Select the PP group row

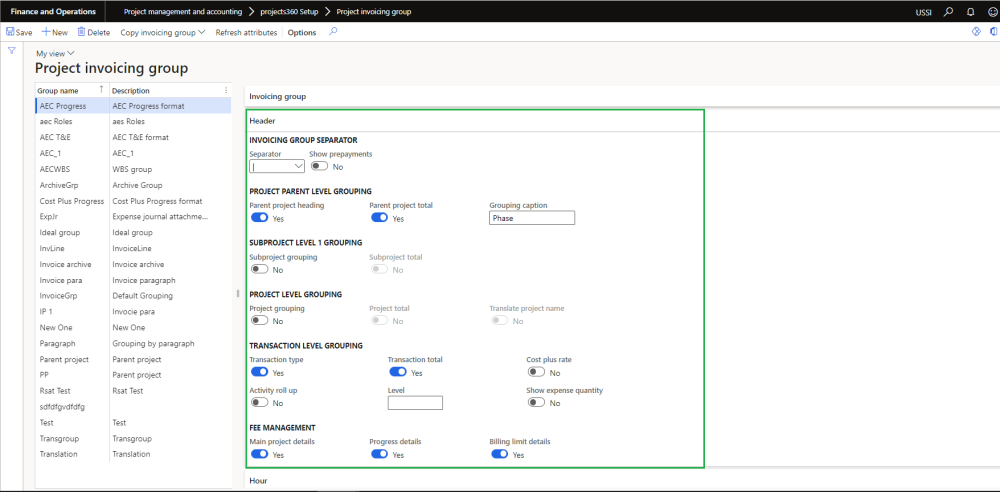(133, 375)
